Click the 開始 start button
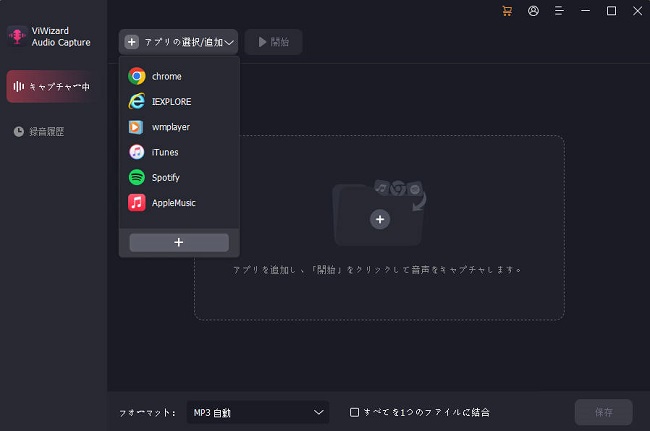The height and width of the screenshot is (431, 650). (x=274, y=42)
